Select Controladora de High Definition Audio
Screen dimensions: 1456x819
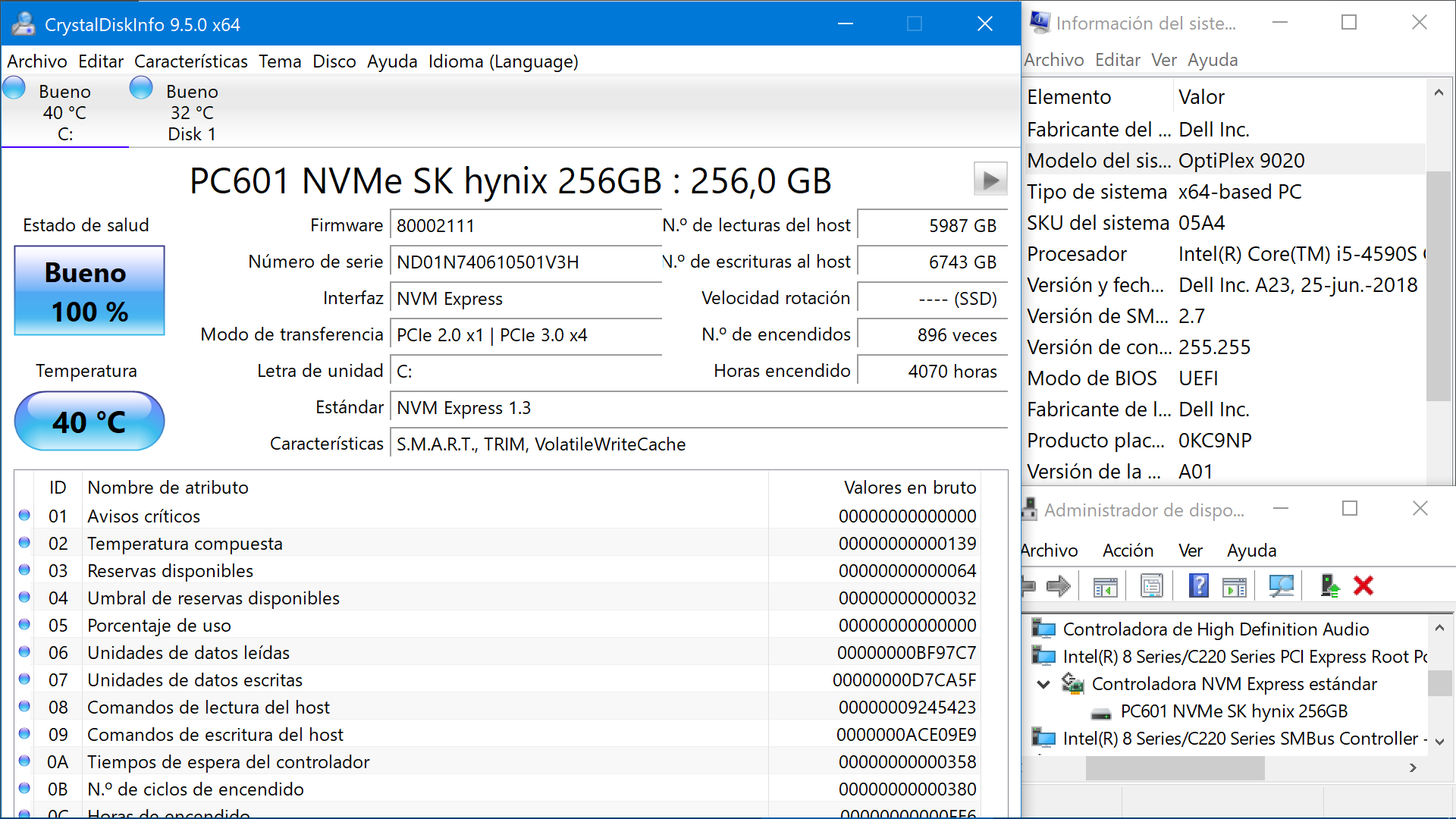click(x=1216, y=629)
